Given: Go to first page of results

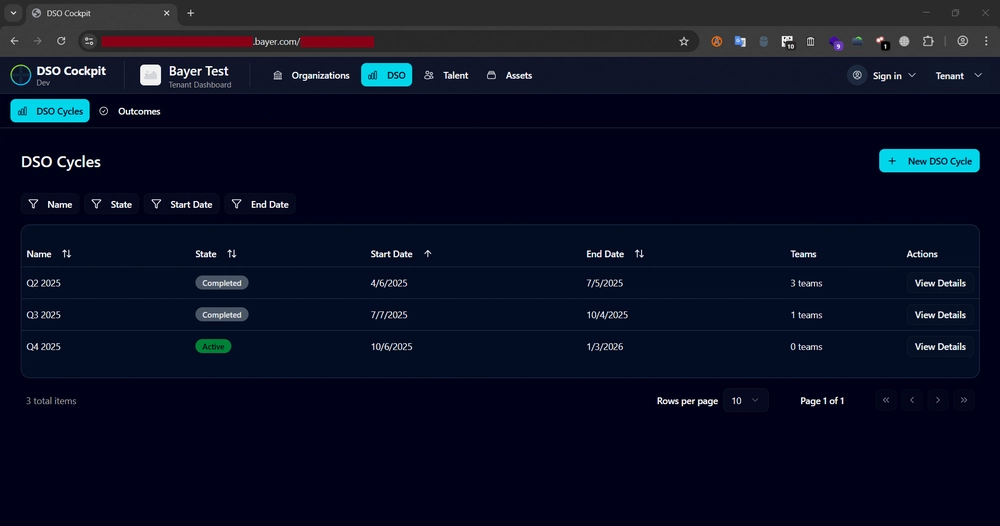Looking at the screenshot, I should pos(886,400).
